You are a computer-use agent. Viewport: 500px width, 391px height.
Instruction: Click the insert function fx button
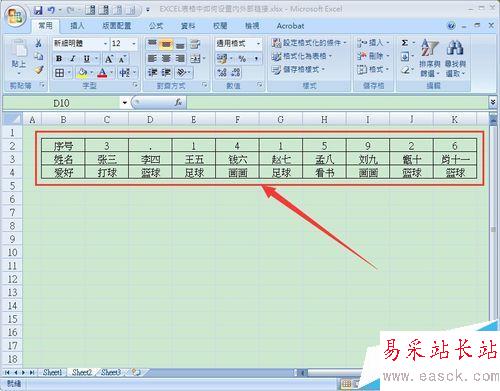pyautogui.click(x=178, y=103)
